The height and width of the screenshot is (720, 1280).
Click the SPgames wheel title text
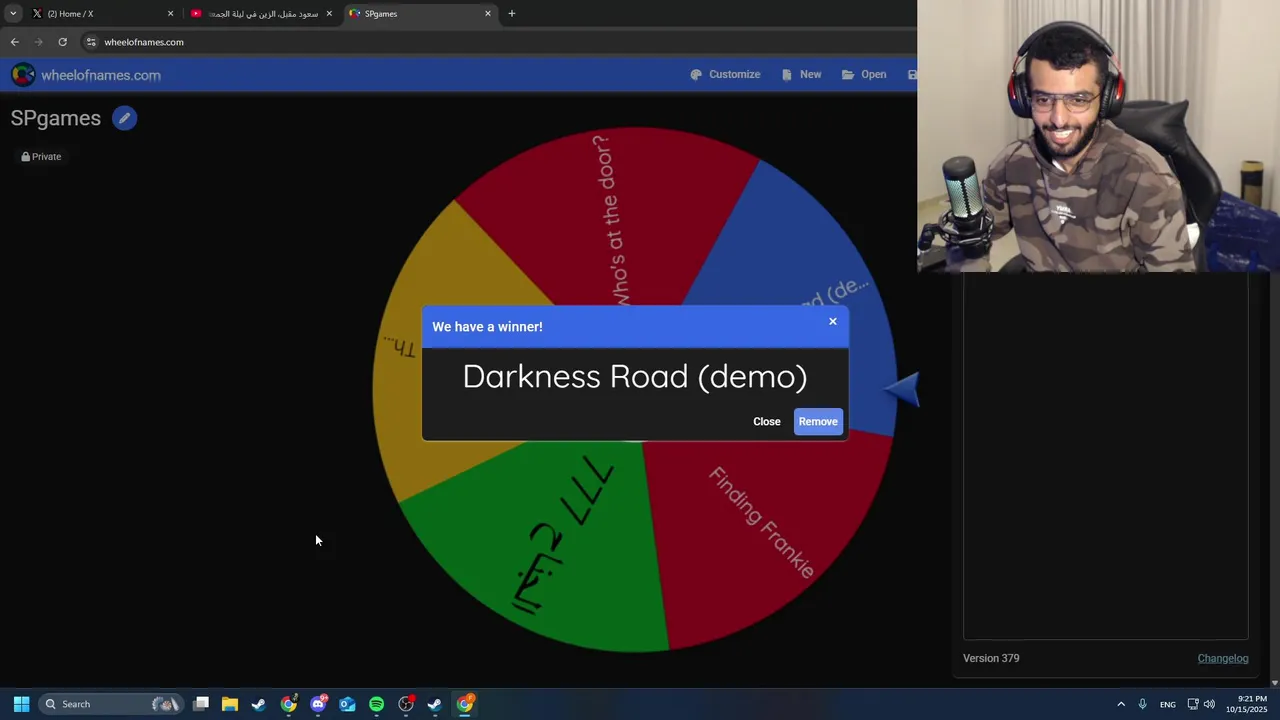(x=56, y=118)
